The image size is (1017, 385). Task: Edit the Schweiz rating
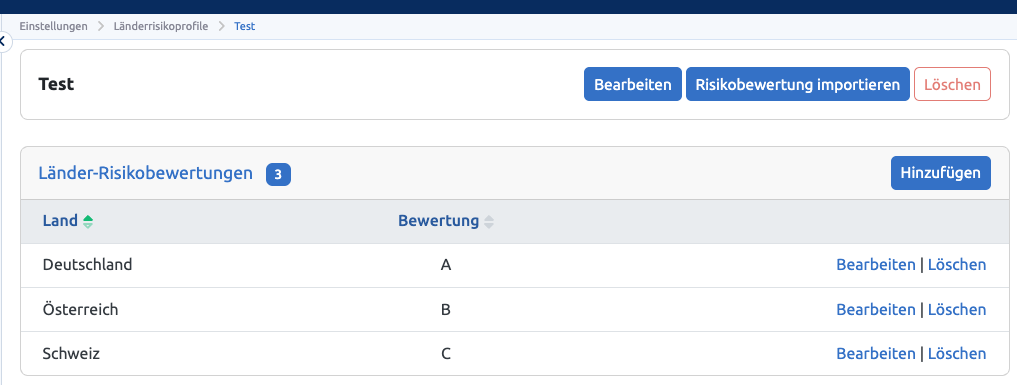876,353
